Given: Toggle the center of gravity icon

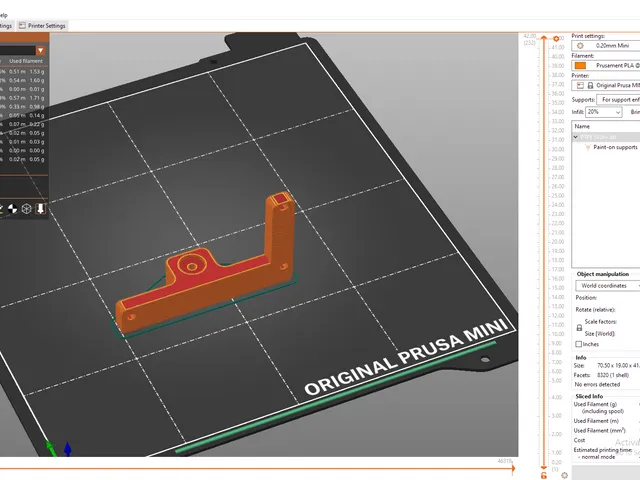Looking at the screenshot, I should [13, 209].
